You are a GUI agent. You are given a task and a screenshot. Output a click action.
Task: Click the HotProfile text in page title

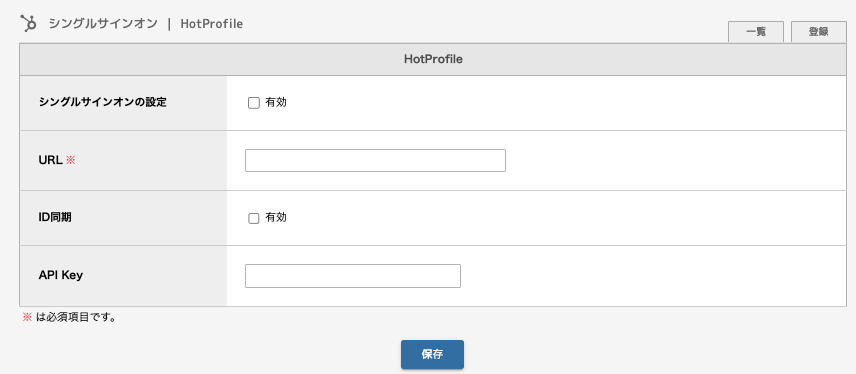tap(212, 24)
